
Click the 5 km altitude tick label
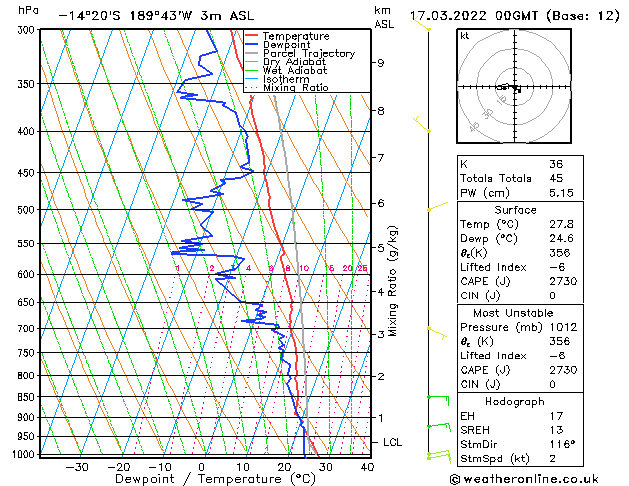point(380,248)
